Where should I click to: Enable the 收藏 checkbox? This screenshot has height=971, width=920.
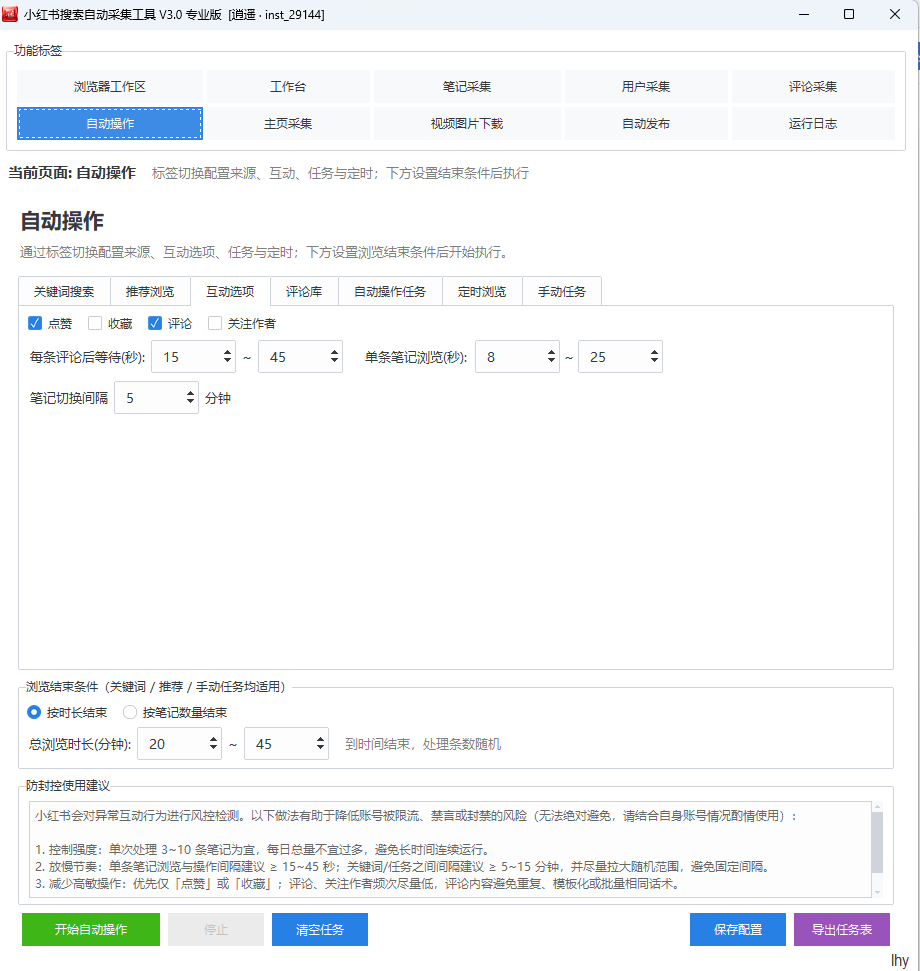pos(95,323)
